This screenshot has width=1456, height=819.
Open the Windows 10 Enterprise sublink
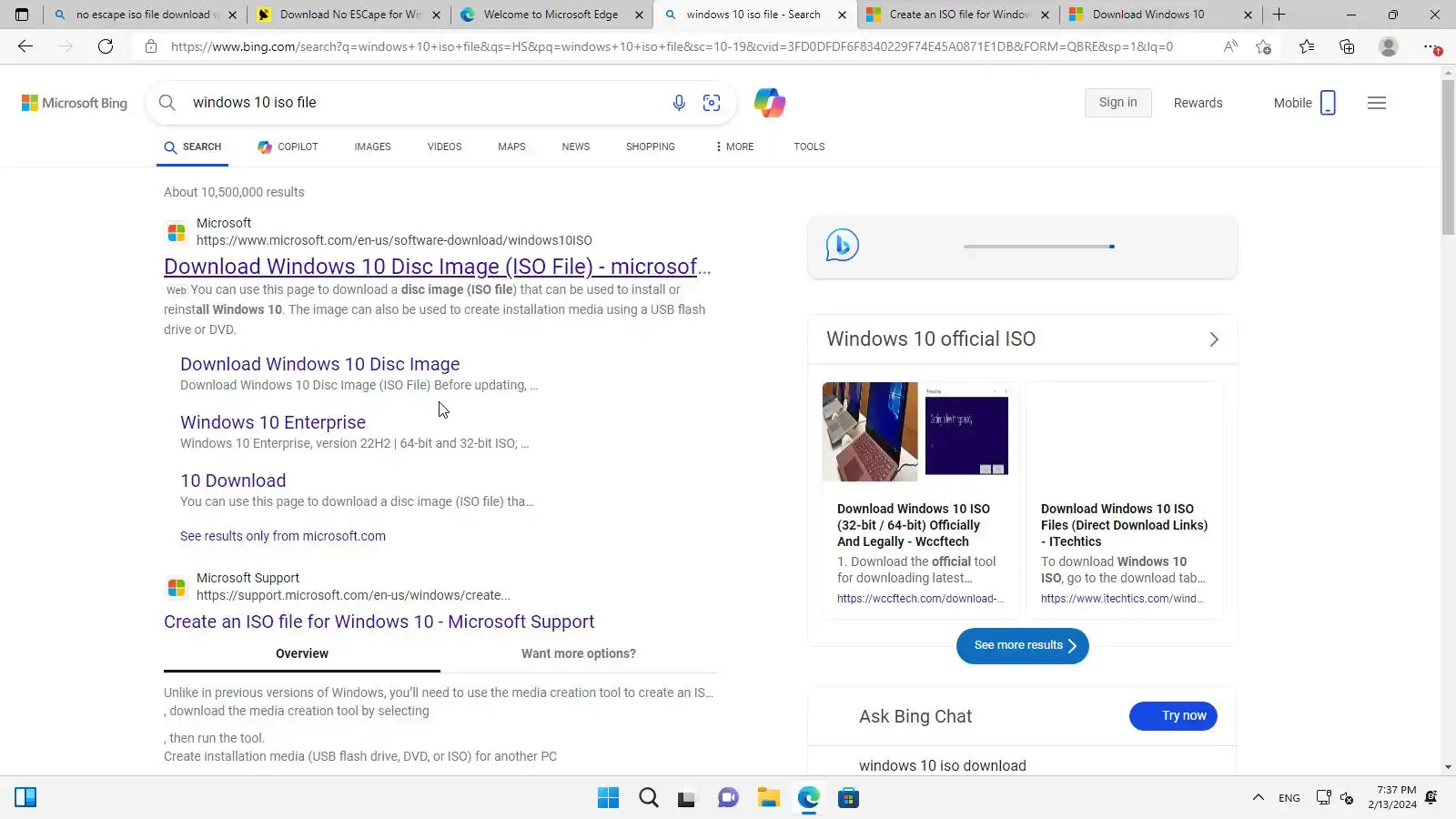click(273, 422)
